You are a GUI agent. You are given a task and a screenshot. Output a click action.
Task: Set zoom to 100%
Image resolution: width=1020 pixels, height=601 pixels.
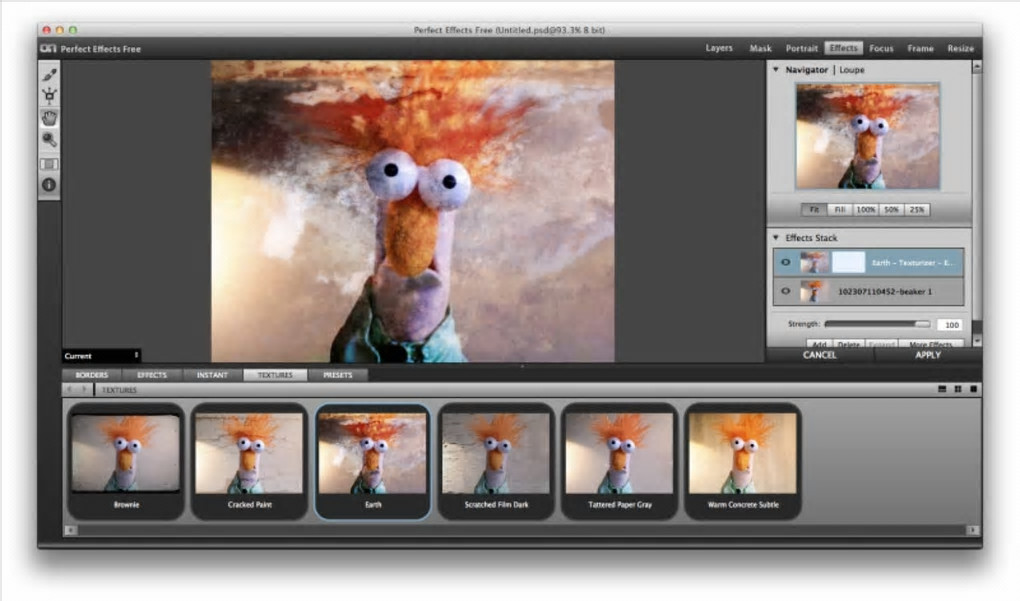866,209
